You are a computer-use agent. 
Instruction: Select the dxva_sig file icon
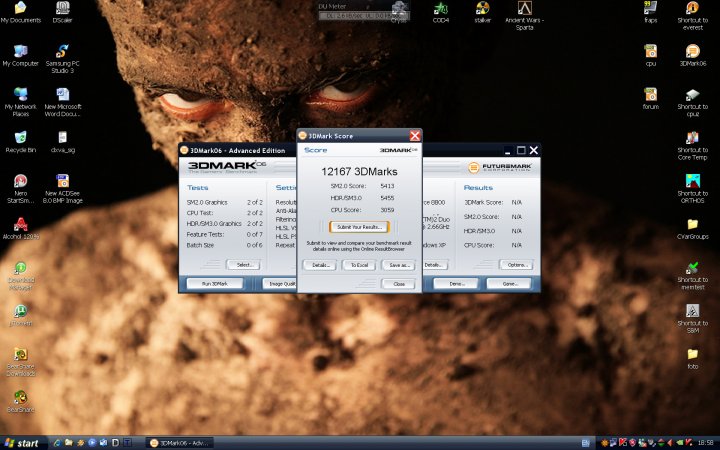[62, 142]
